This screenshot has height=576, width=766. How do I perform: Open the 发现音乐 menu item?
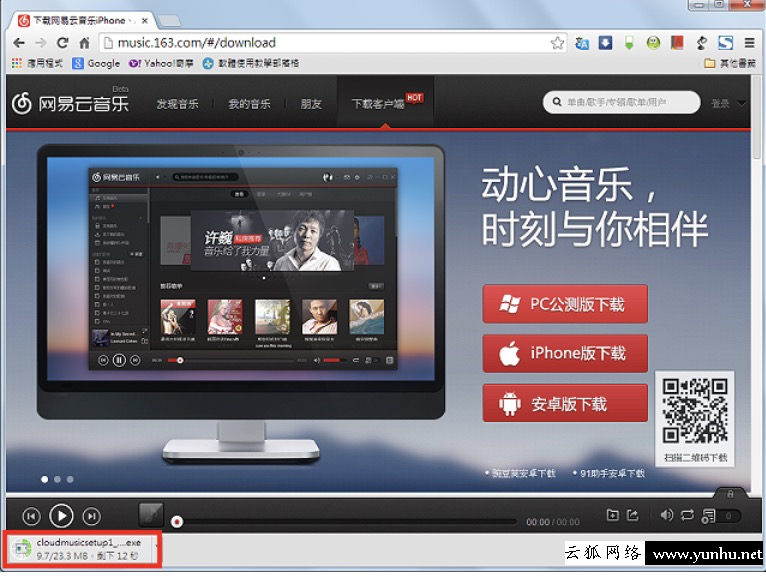[177, 104]
